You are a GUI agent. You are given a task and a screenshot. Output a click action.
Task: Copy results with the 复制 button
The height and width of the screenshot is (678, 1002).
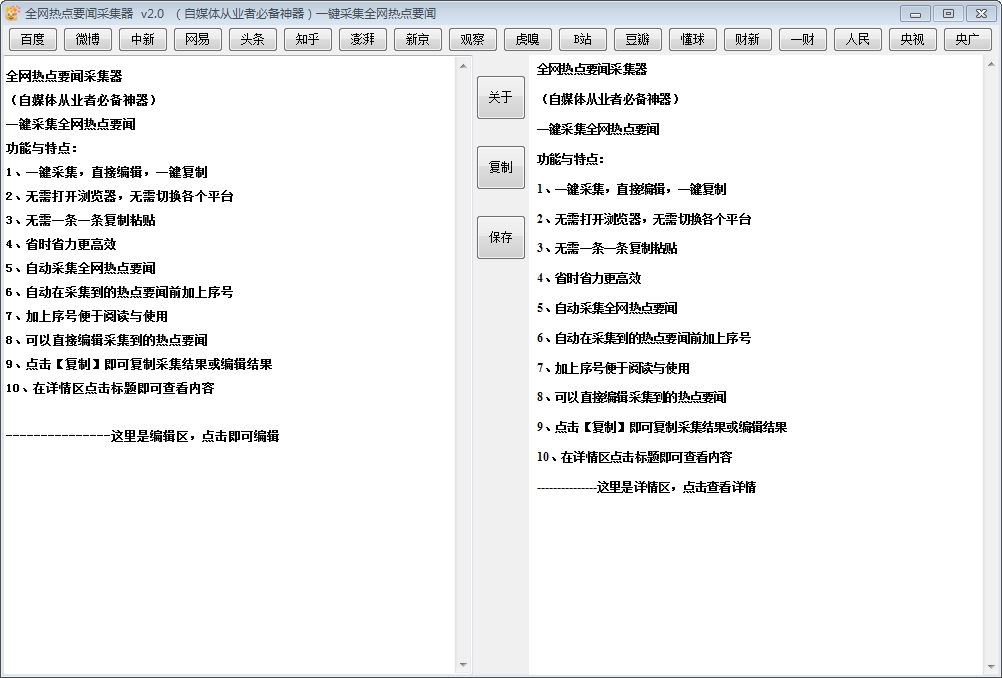click(x=500, y=167)
